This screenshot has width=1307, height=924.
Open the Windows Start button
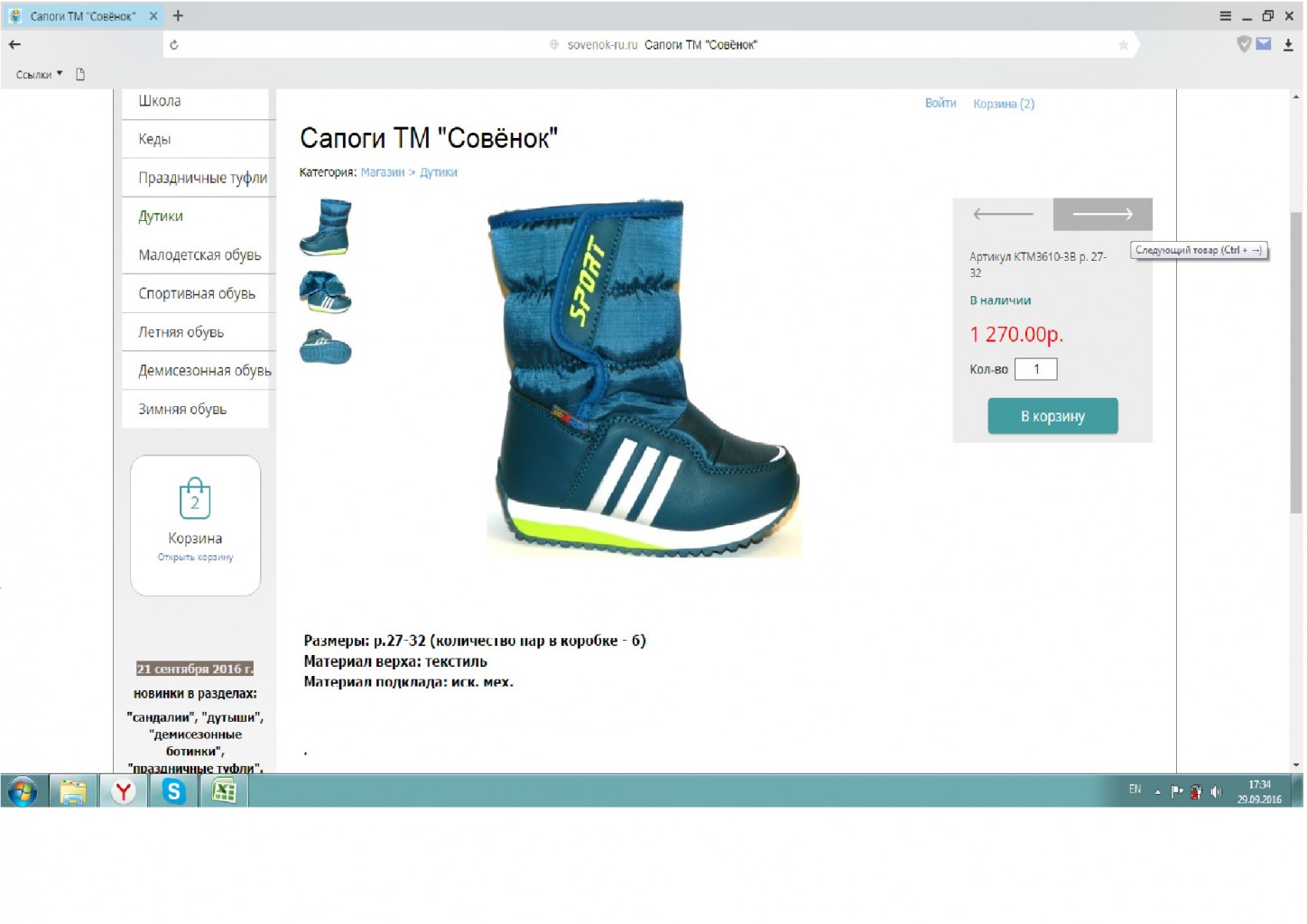[23, 791]
